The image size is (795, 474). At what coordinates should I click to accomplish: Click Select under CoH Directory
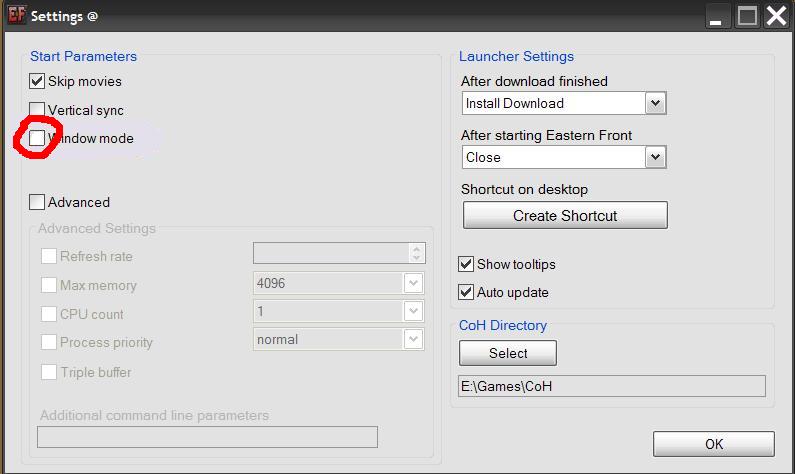tap(508, 353)
